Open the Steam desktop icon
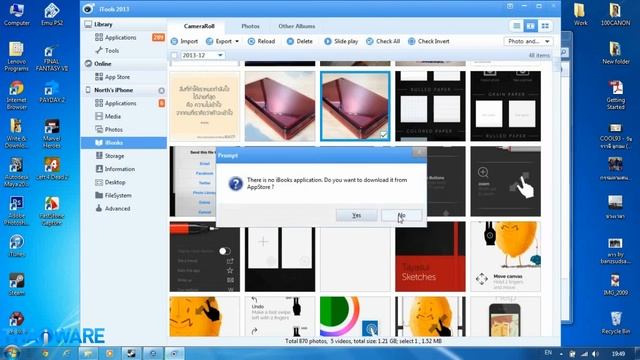The width and height of the screenshot is (640, 360). [x=16, y=284]
